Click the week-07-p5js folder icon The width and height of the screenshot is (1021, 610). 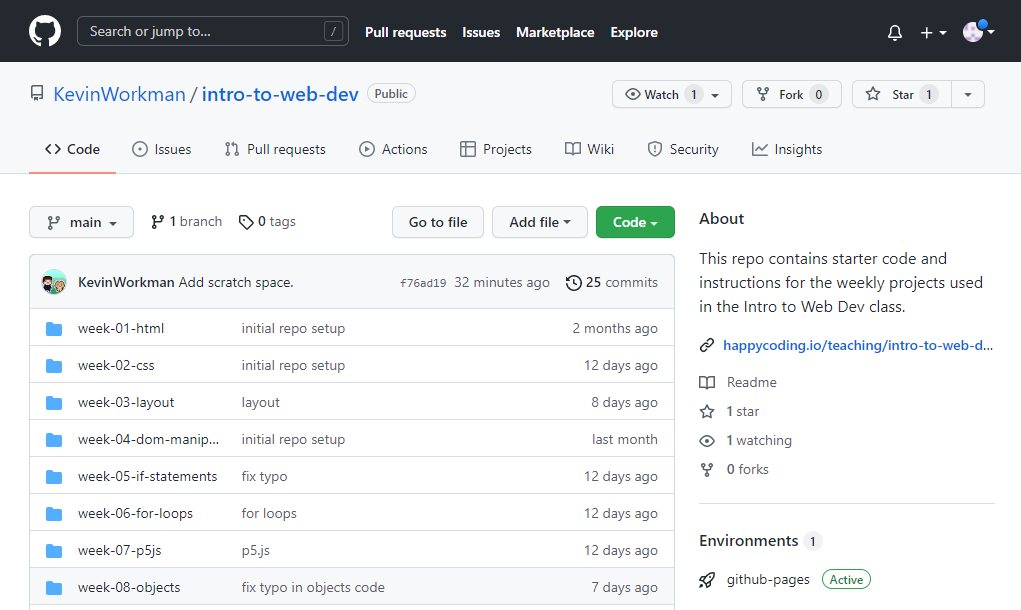(54, 551)
